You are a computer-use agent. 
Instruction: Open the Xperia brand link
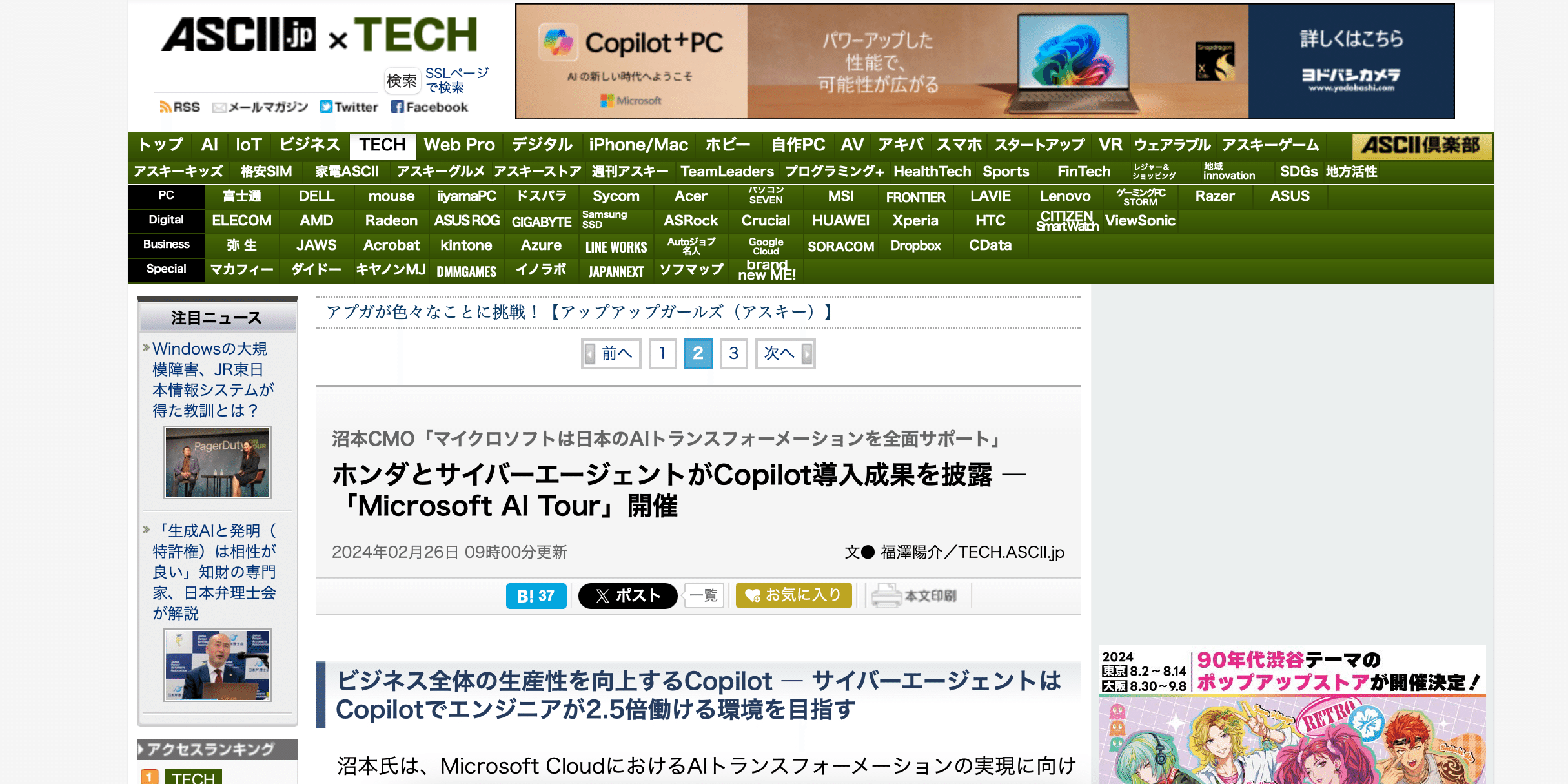coord(915,221)
